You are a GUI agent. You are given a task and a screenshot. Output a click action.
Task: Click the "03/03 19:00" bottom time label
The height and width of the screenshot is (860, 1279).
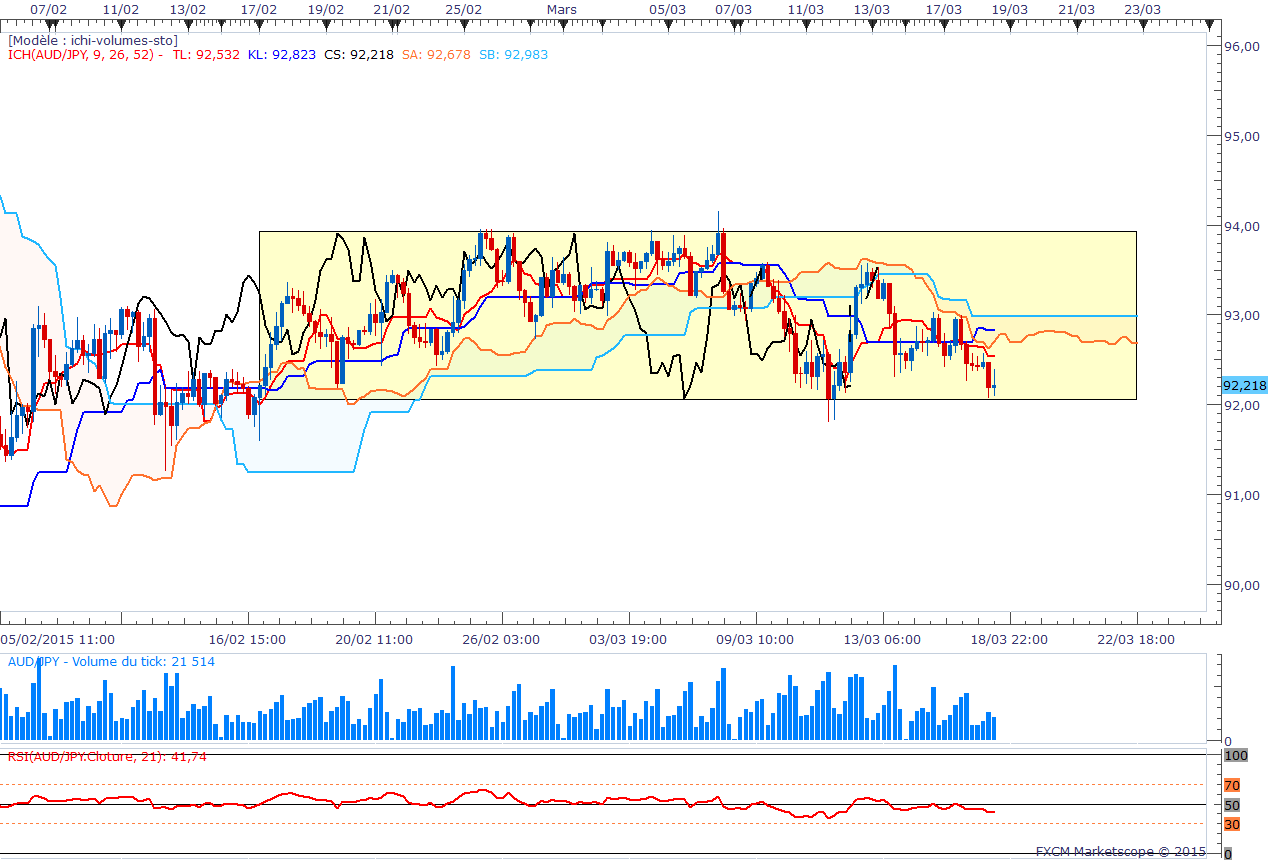pyautogui.click(x=628, y=639)
